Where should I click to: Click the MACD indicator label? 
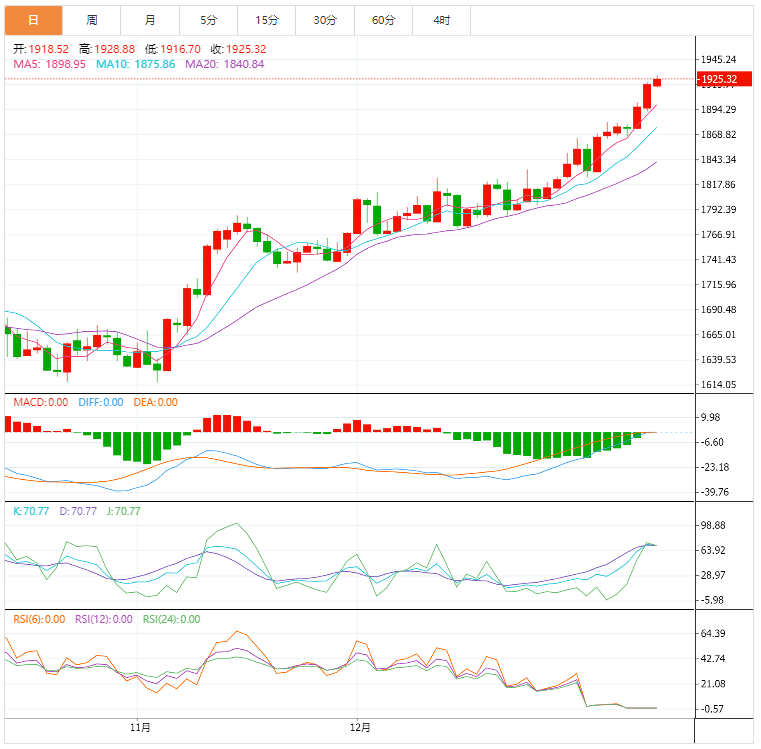tap(40, 402)
